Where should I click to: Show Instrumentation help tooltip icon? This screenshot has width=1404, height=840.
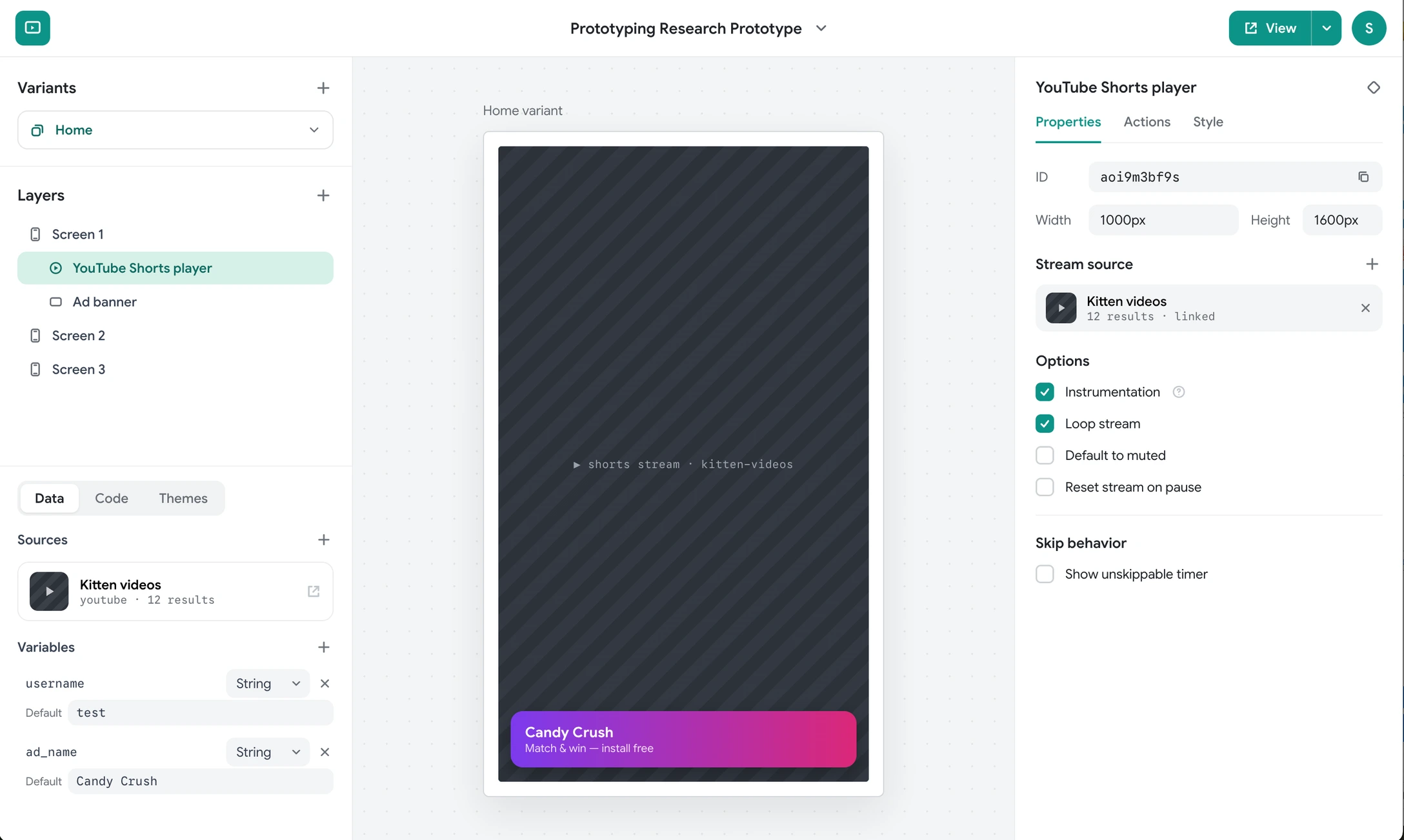click(x=1178, y=392)
